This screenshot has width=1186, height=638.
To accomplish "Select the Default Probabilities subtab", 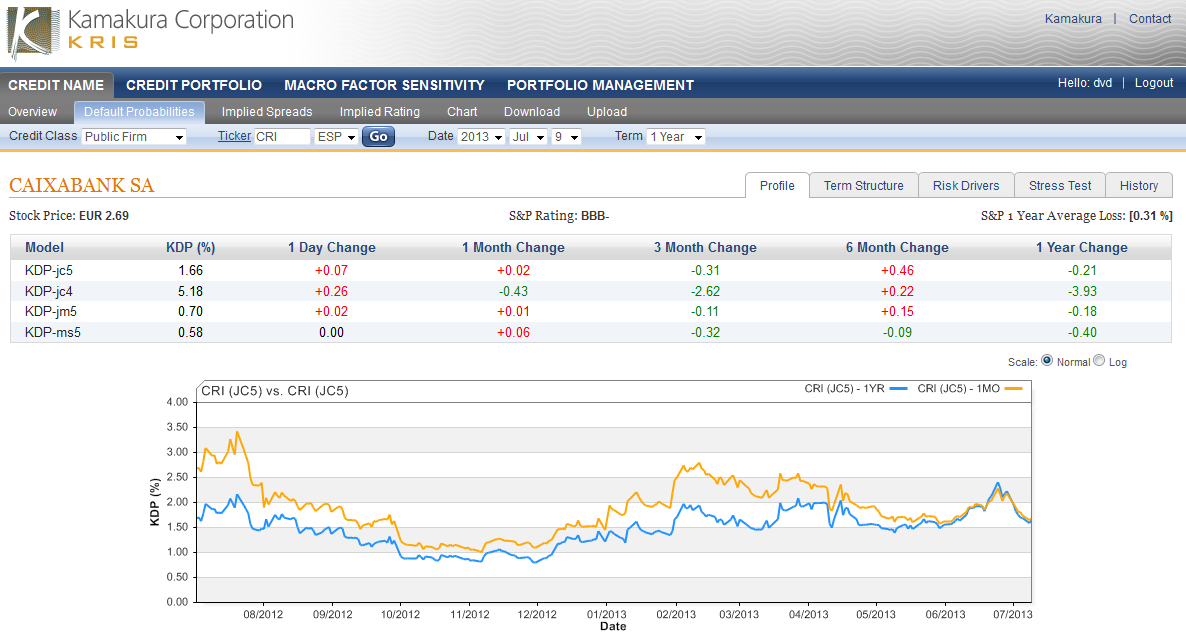I will 139,112.
